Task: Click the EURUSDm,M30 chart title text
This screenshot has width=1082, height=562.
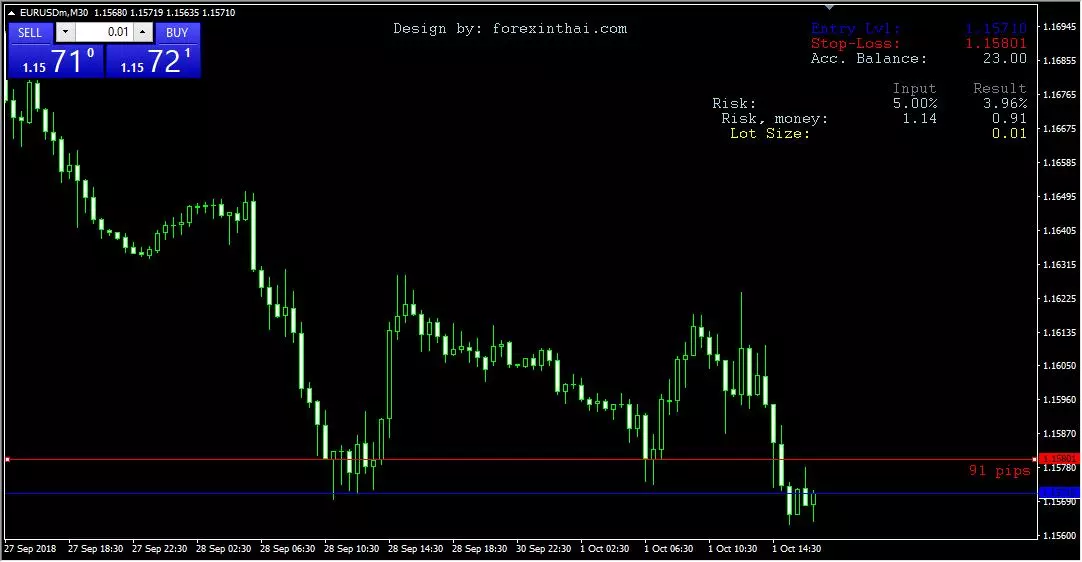Action: coord(48,13)
